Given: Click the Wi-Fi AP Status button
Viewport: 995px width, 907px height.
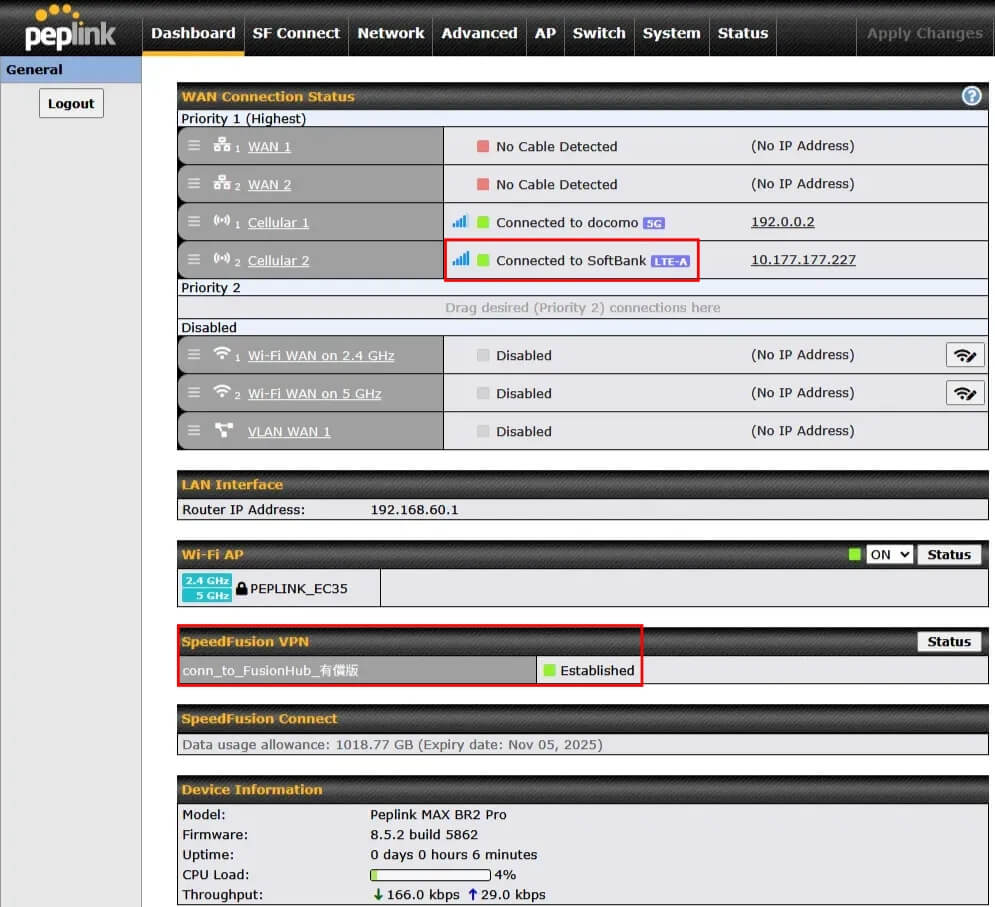Looking at the screenshot, I should point(949,554).
